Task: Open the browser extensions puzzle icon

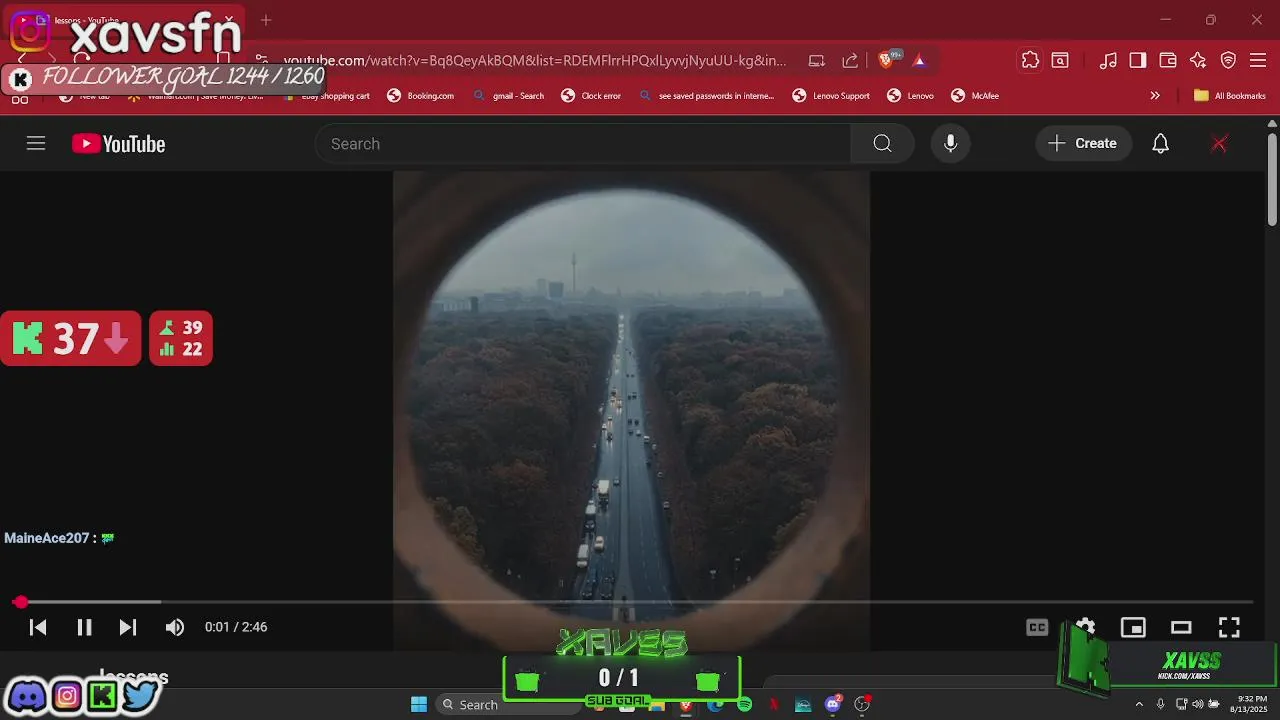Action: 1030,60
